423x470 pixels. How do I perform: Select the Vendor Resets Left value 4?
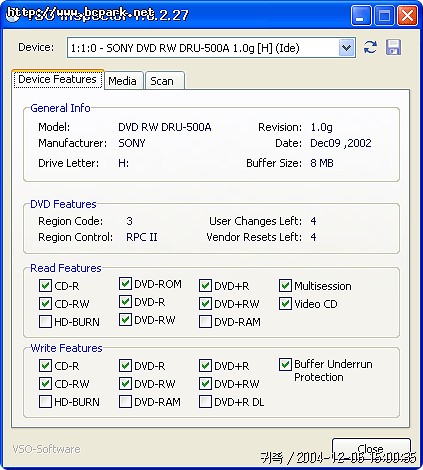click(x=313, y=237)
